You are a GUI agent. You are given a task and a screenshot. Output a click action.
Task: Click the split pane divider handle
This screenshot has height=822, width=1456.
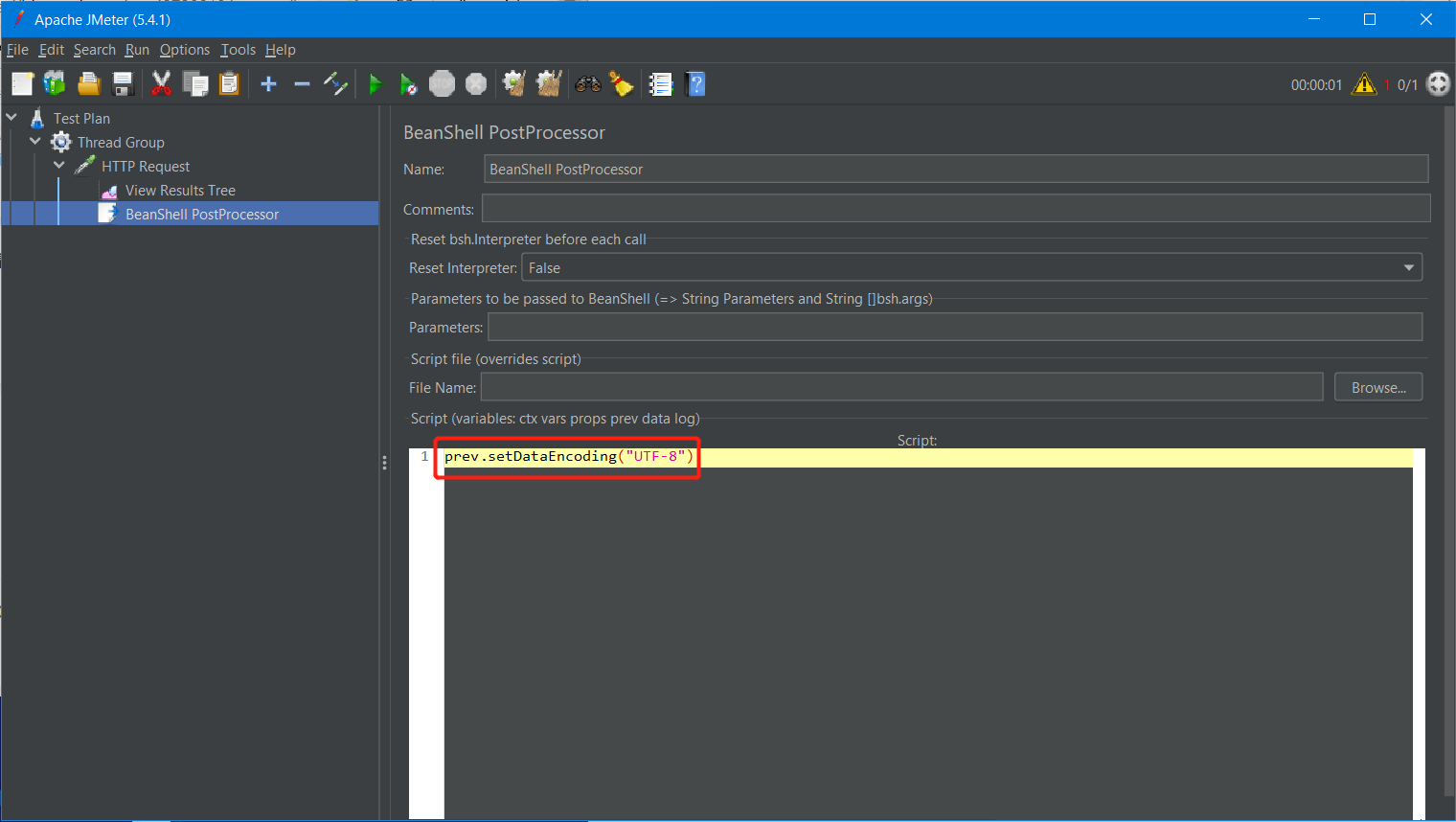tap(384, 463)
